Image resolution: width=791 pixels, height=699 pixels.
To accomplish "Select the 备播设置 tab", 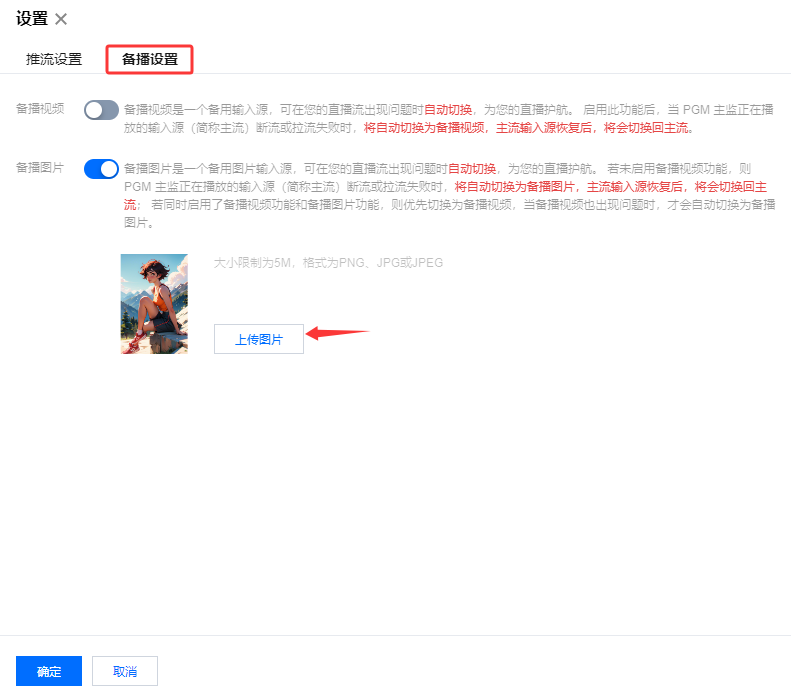I will pyautogui.click(x=150, y=59).
